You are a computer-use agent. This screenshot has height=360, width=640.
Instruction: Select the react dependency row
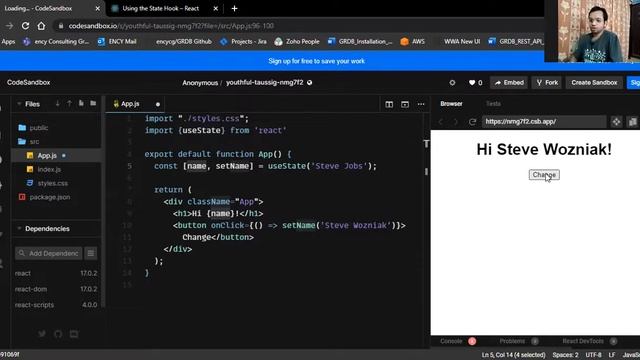click(x=56, y=273)
